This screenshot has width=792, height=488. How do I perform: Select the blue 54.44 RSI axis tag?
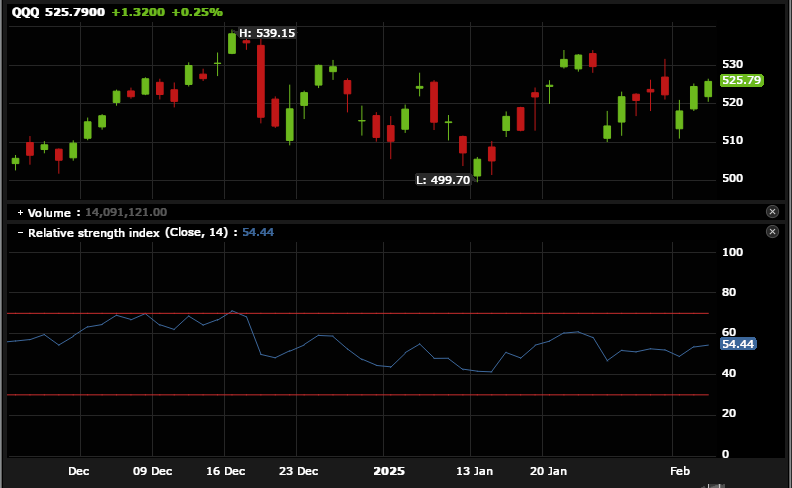click(x=737, y=344)
